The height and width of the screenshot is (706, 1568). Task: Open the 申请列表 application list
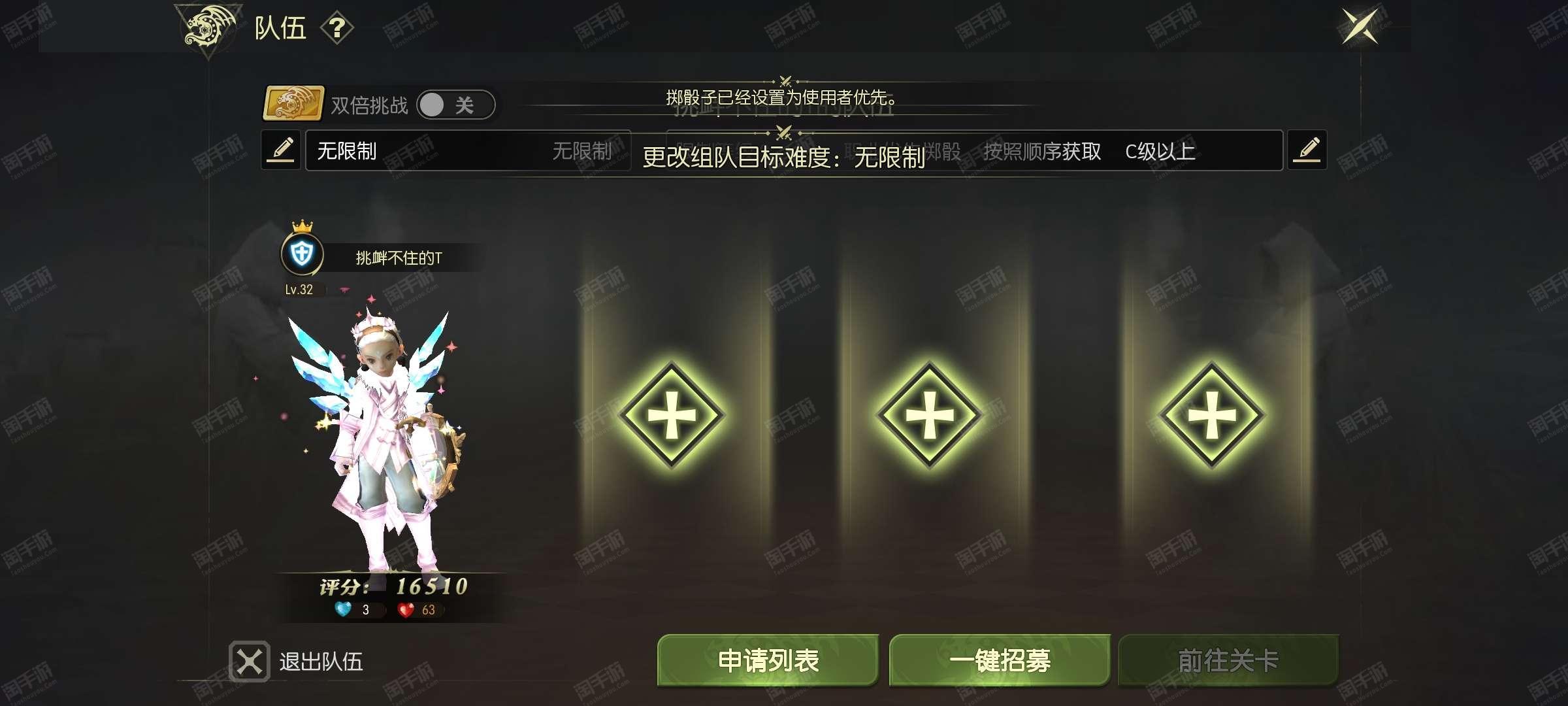(768, 660)
